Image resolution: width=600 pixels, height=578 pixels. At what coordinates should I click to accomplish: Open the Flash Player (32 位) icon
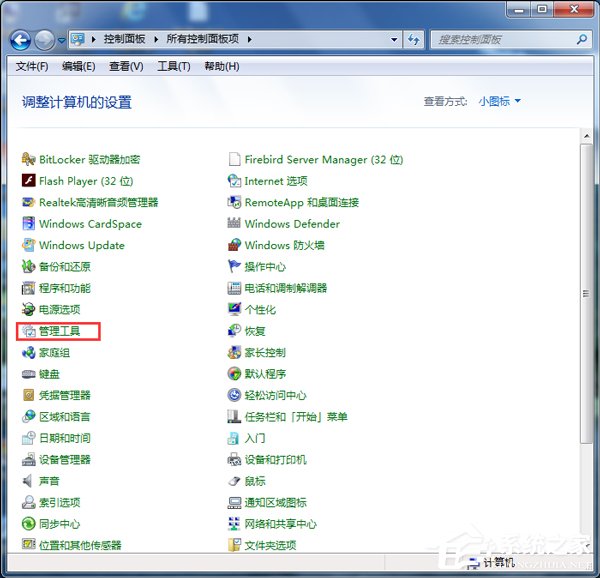click(x=29, y=181)
